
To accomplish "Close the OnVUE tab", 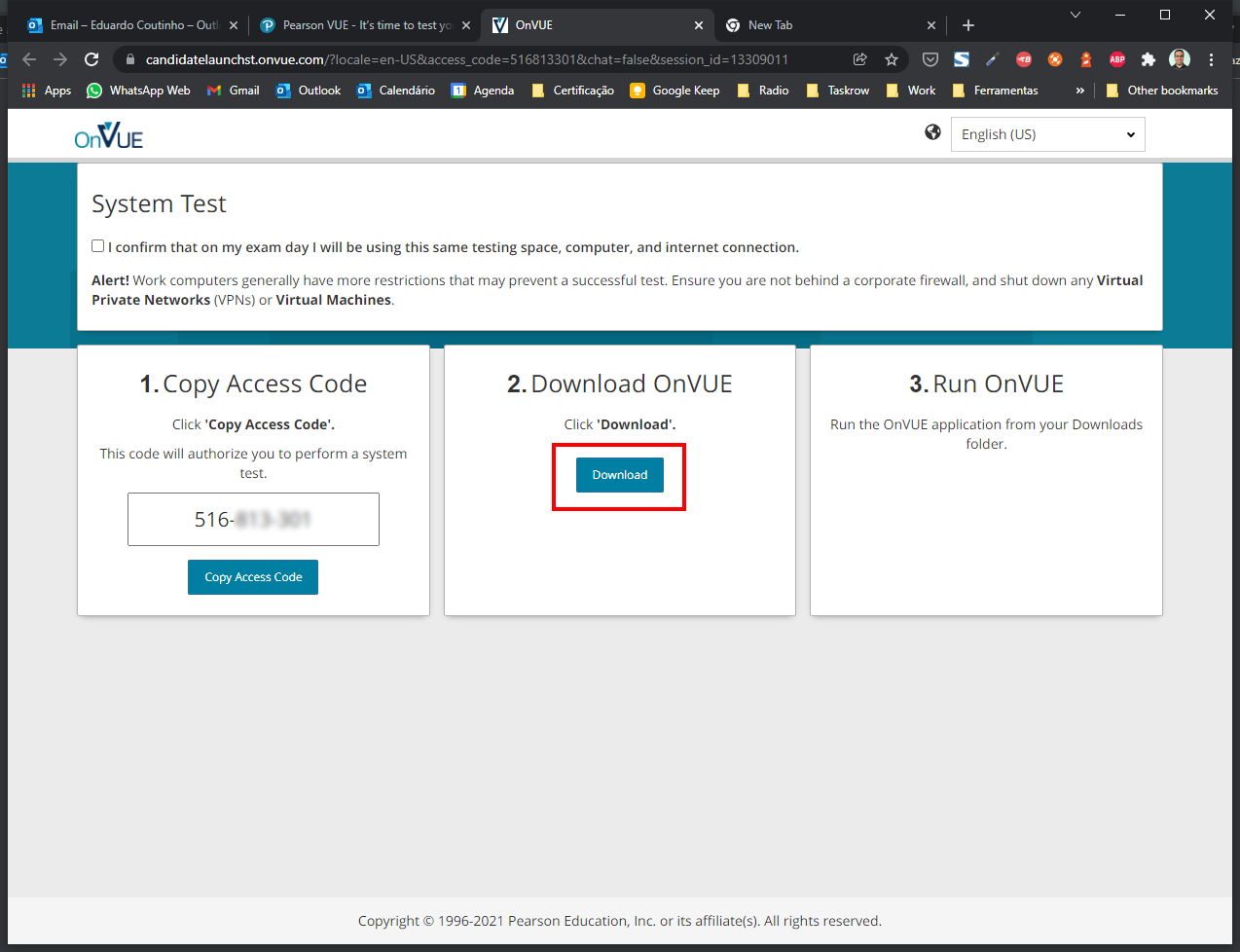I will 699,25.
